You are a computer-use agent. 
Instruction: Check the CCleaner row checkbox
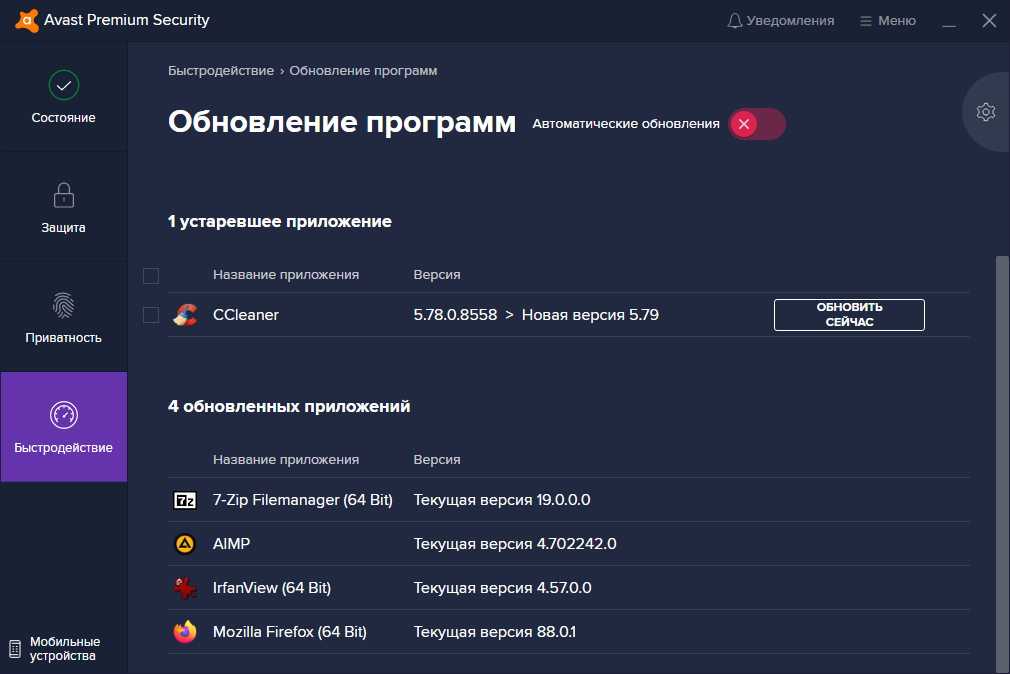click(x=151, y=315)
